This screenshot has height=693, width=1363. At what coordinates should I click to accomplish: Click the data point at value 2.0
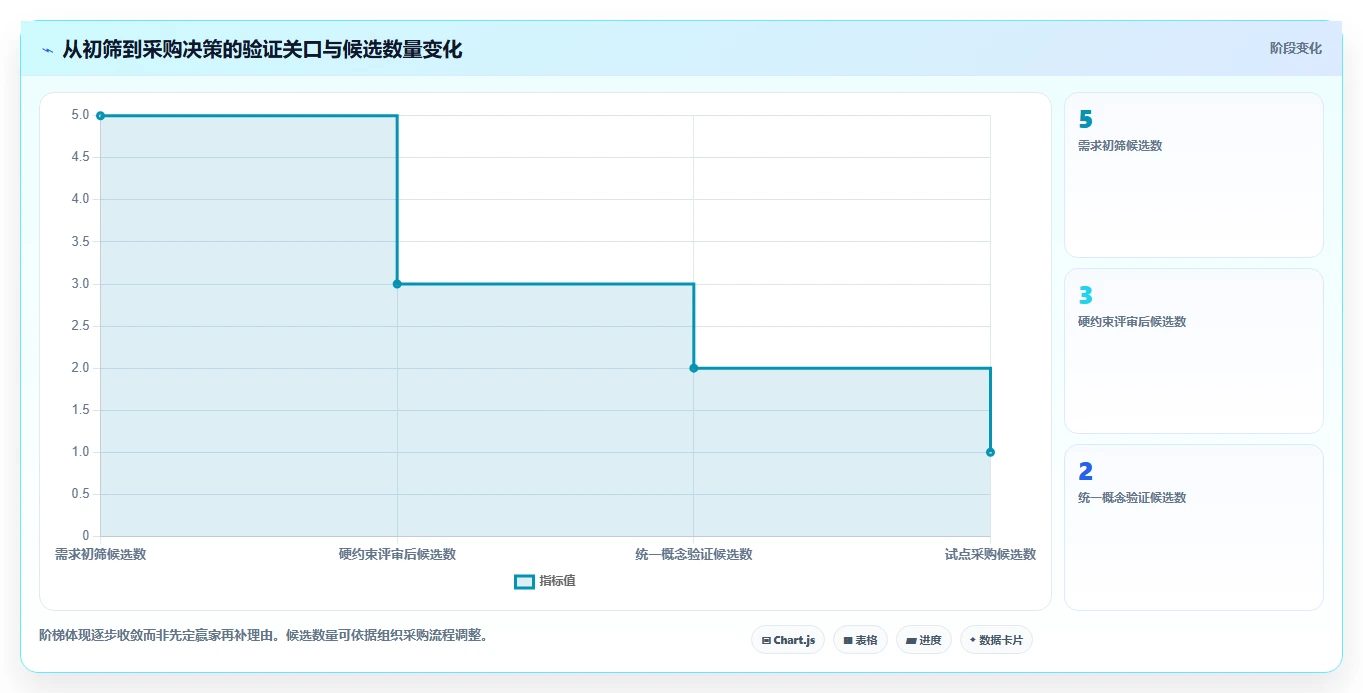[694, 368]
